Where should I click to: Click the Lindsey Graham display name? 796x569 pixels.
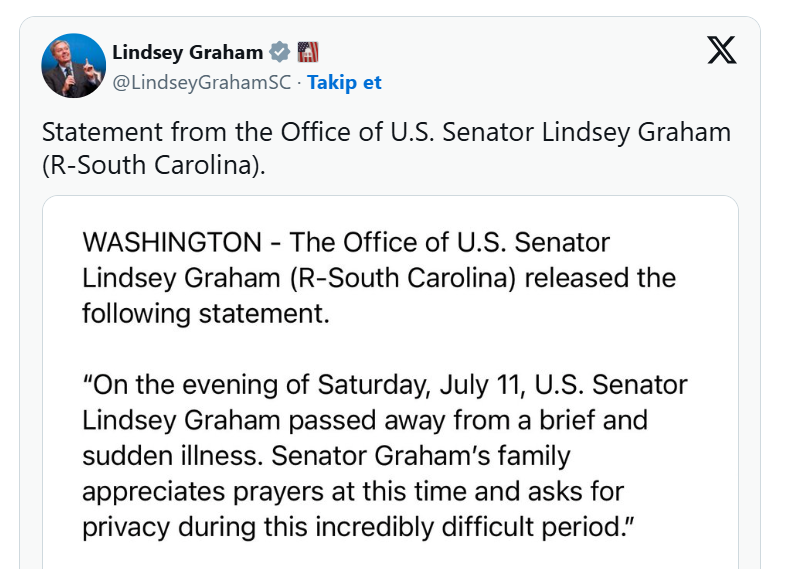tap(188, 52)
